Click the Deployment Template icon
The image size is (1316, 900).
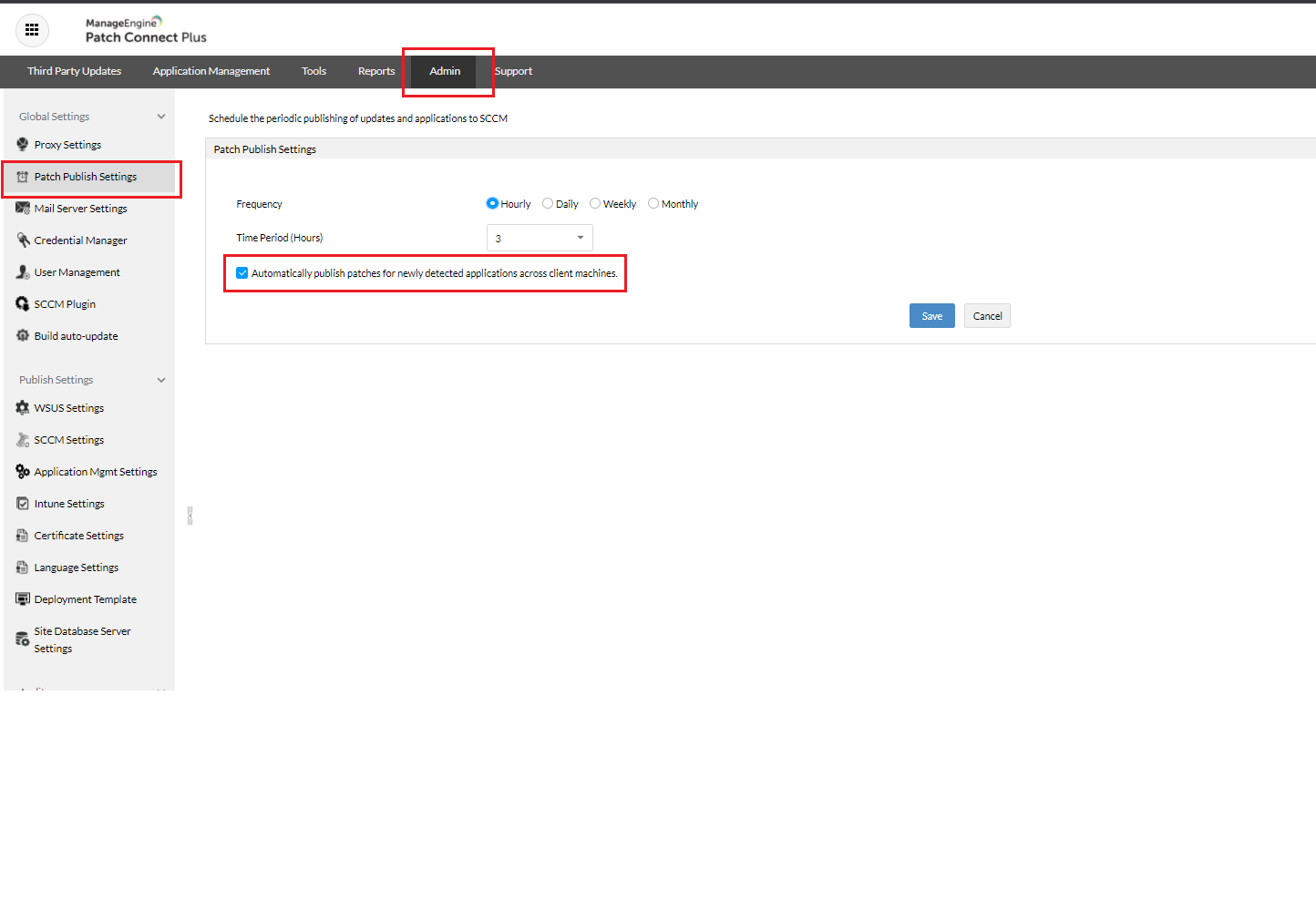(23, 599)
